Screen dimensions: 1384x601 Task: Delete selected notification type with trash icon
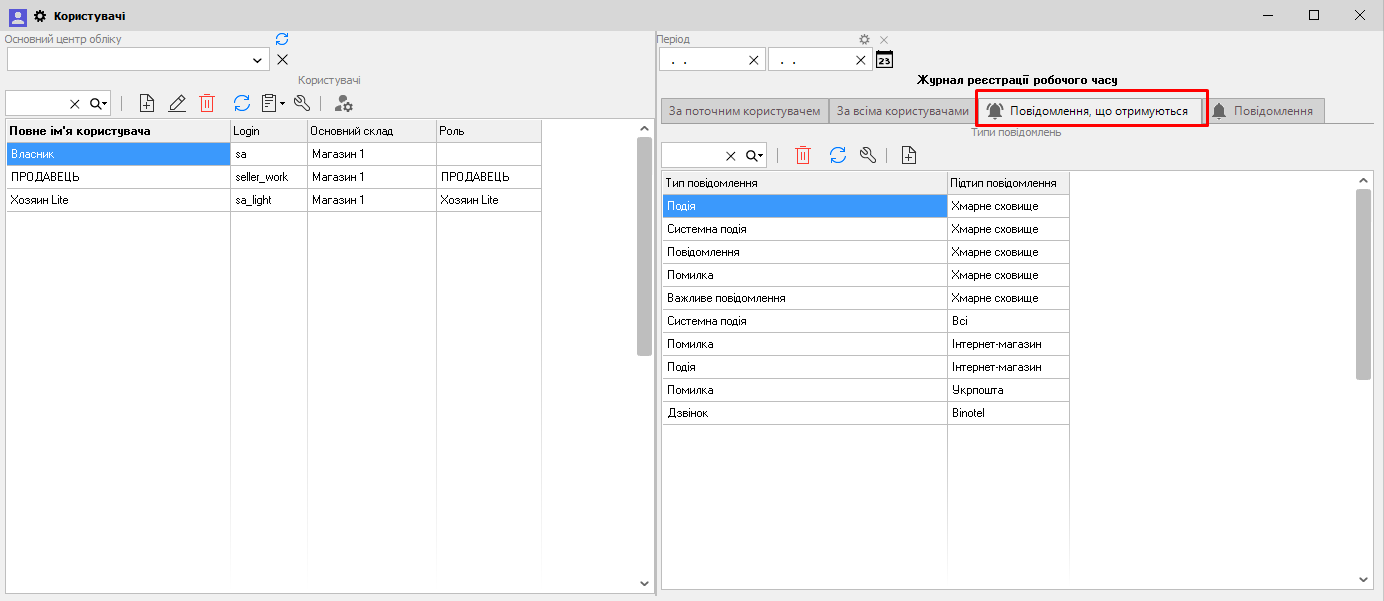[x=803, y=155]
